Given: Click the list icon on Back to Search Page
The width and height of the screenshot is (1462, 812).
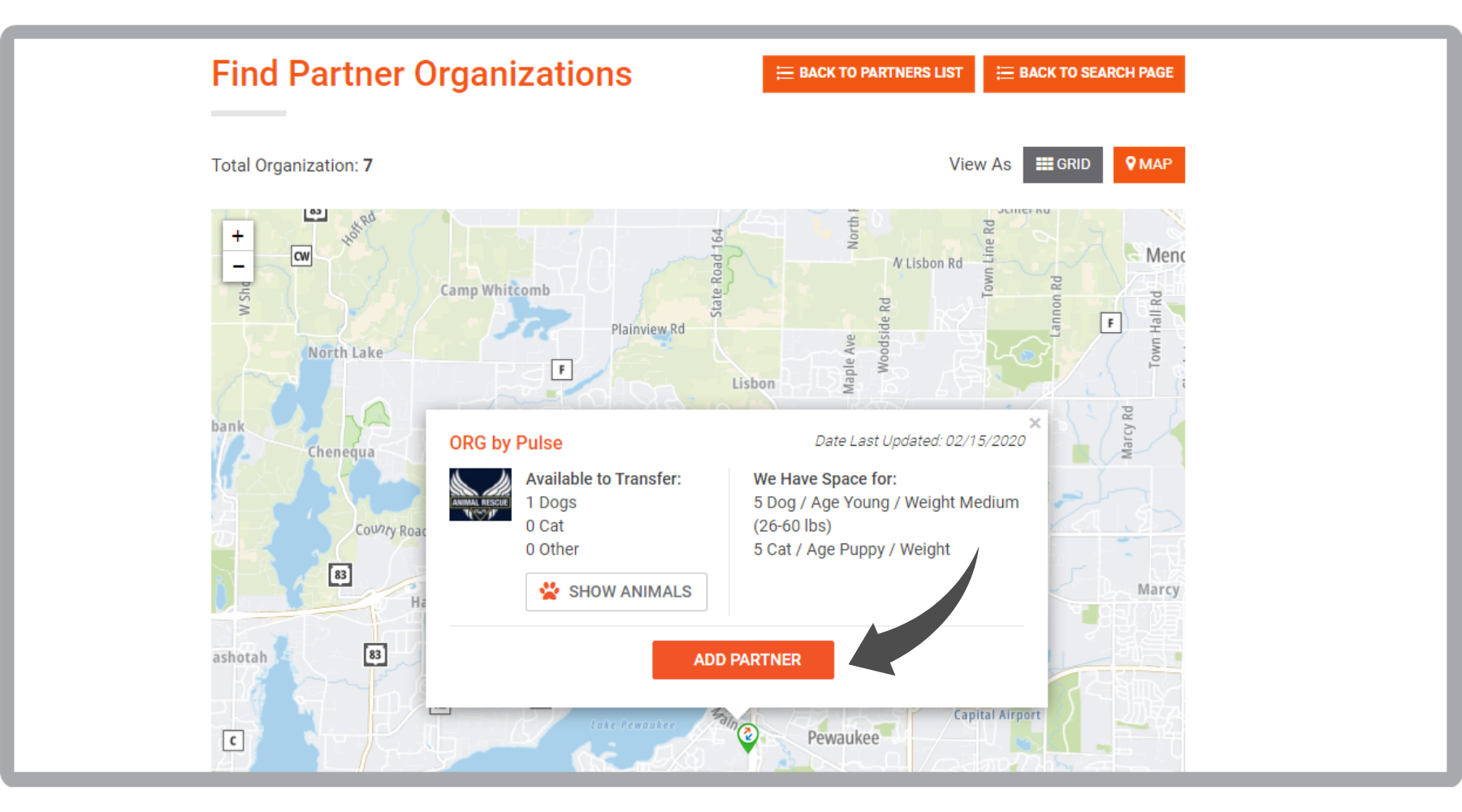Looking at the screenshot, I should (1005, 73).
